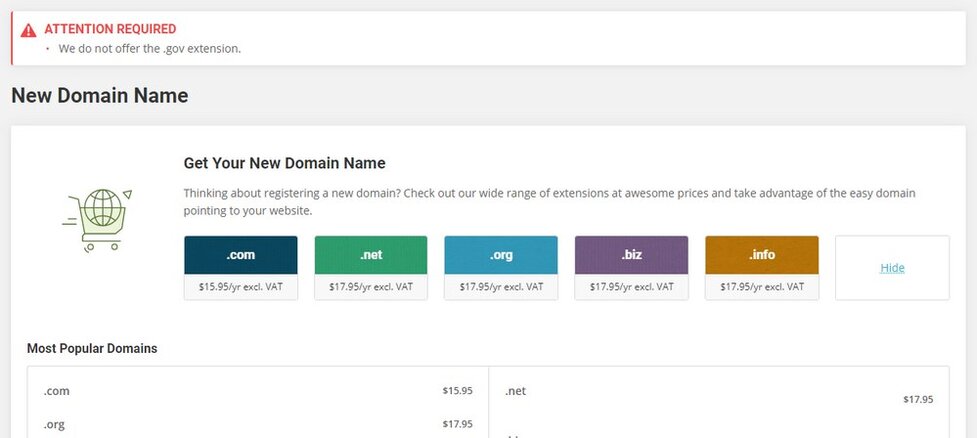Viewport: 977px width, 438px height.
Task: Click the Most Popular Domains heading
Action: pyautogui.click(x=92, y=349)
